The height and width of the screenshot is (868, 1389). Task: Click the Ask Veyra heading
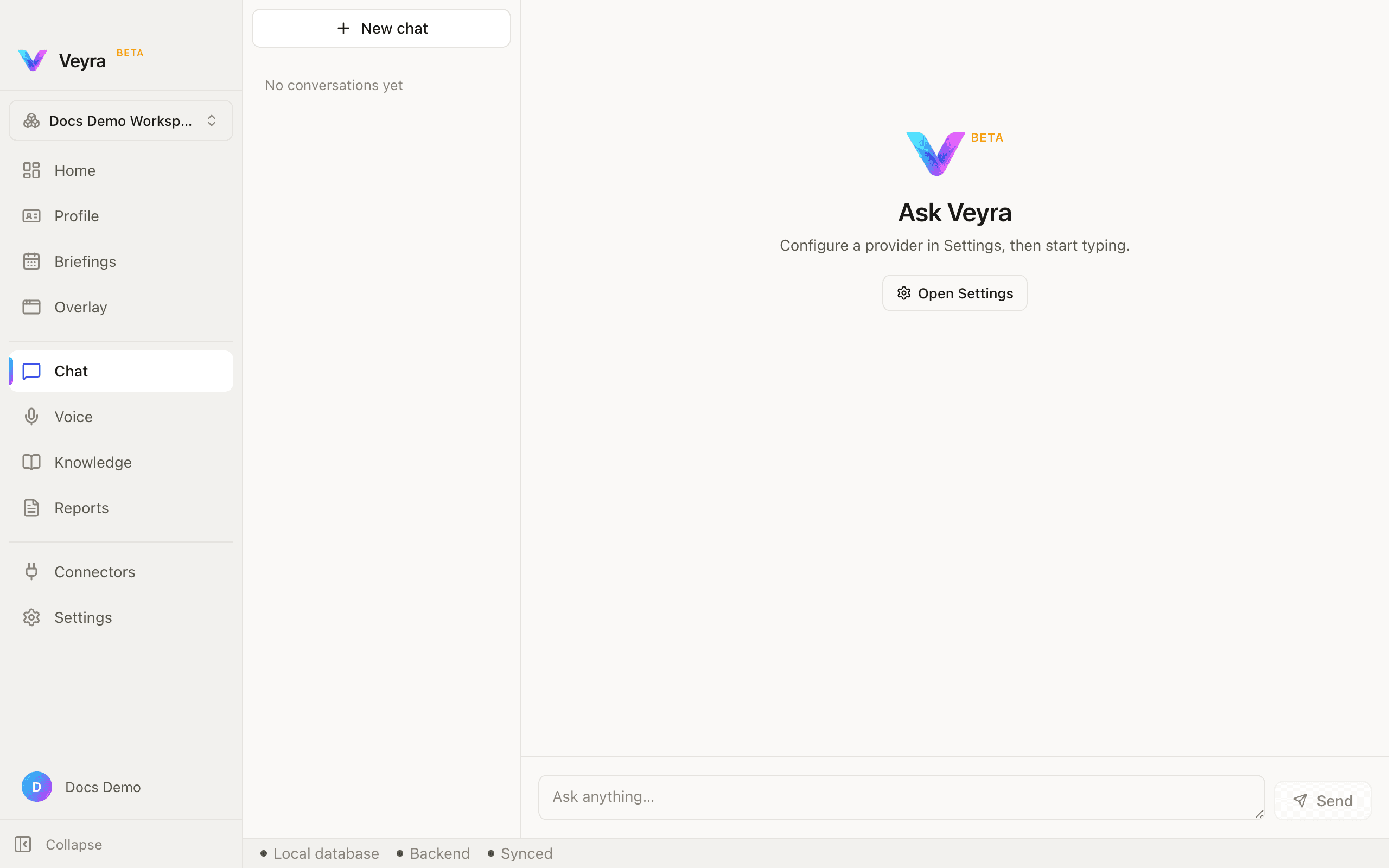[x=954, y=213]
